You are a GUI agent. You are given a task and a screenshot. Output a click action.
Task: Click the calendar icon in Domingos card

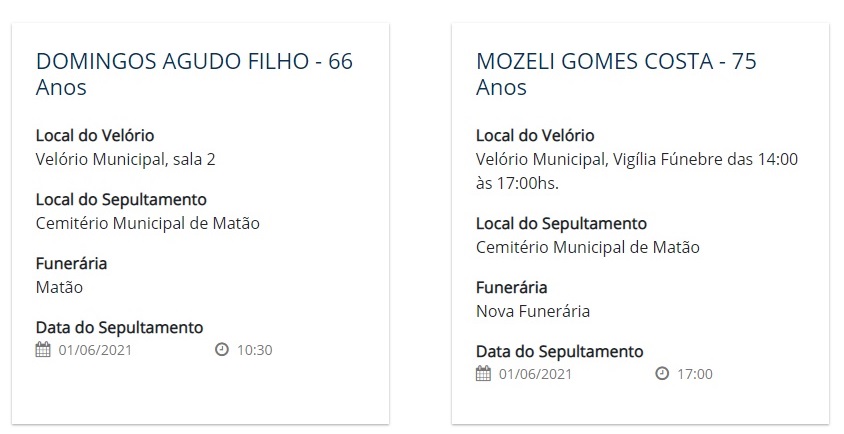(x=43, y=350)
